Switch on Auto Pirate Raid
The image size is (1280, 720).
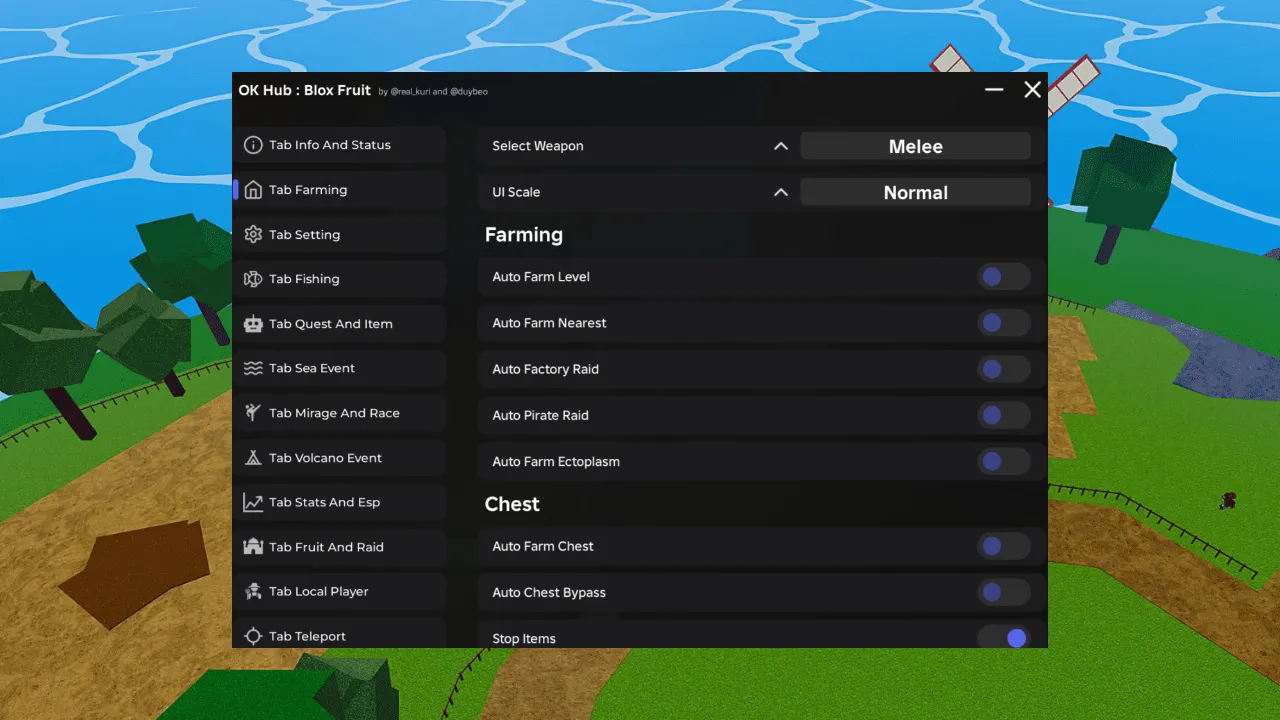click(1003, 415)
